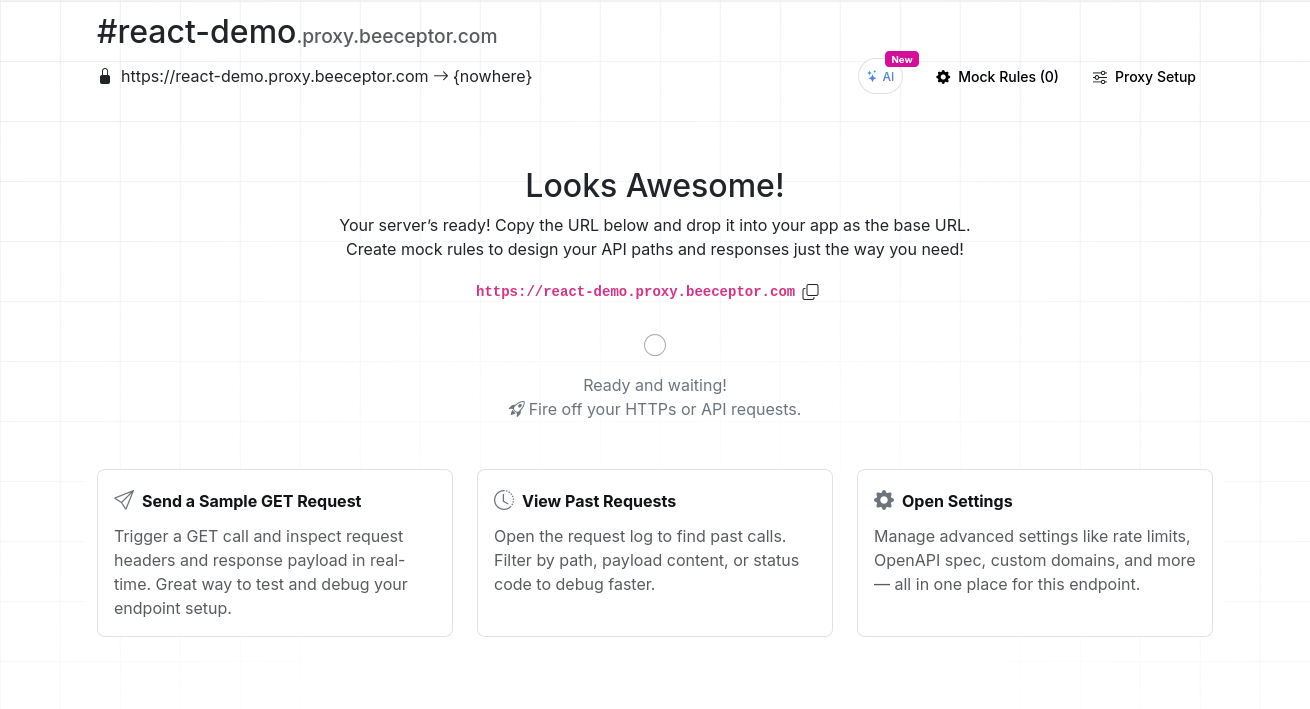
Task: Open Settings from the rightmost card
Action: click(1034, 552)
